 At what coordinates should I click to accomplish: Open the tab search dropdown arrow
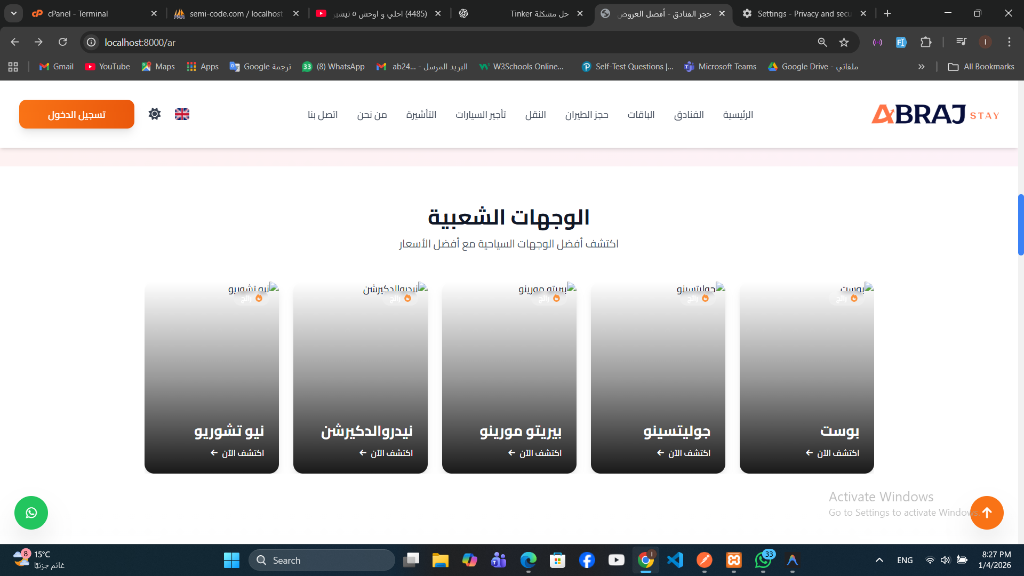pos(13,13)
